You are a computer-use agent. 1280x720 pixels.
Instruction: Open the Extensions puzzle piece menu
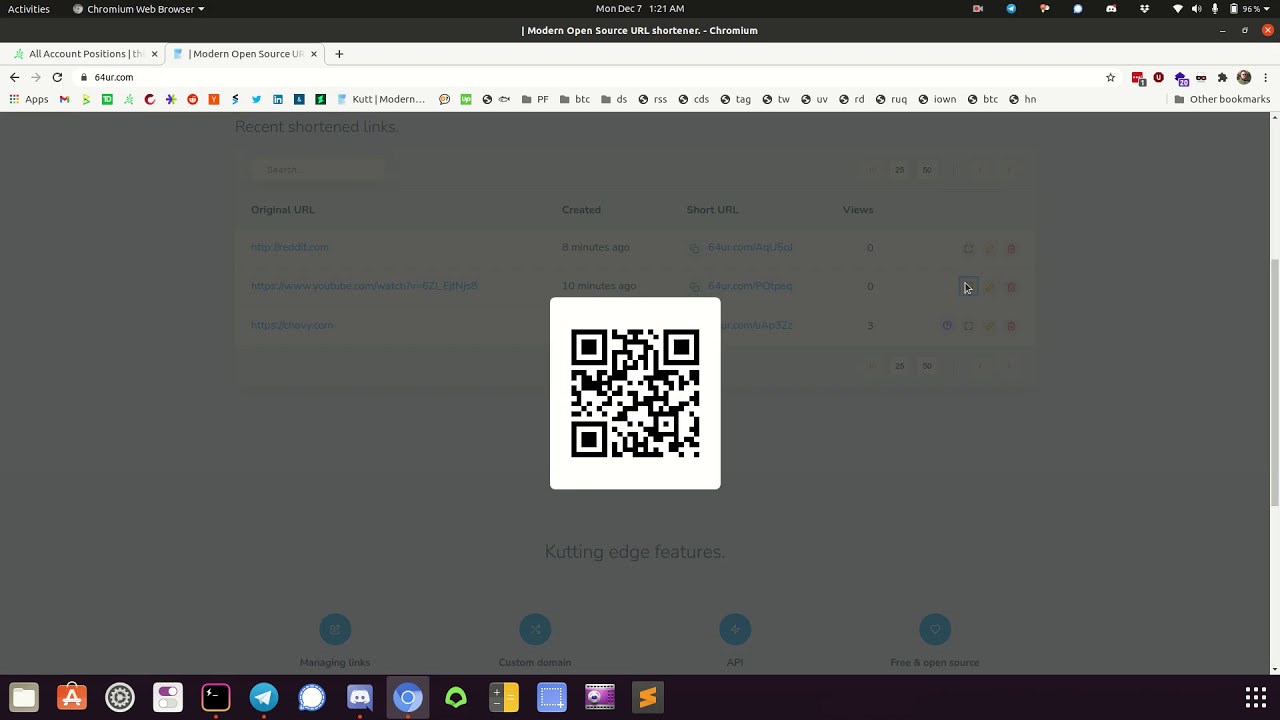1222,77
